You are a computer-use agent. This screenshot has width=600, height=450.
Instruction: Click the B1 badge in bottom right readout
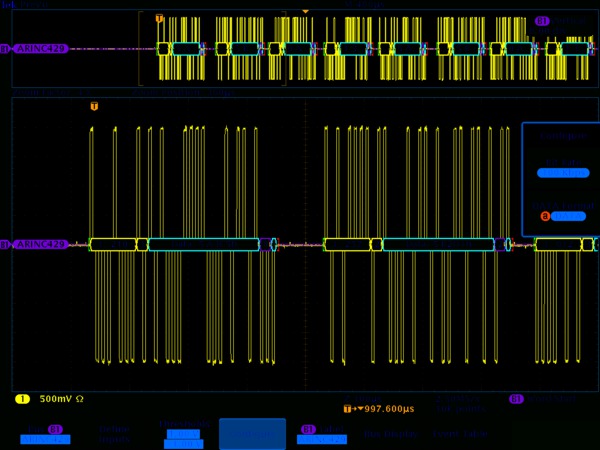tap(516, 399)
